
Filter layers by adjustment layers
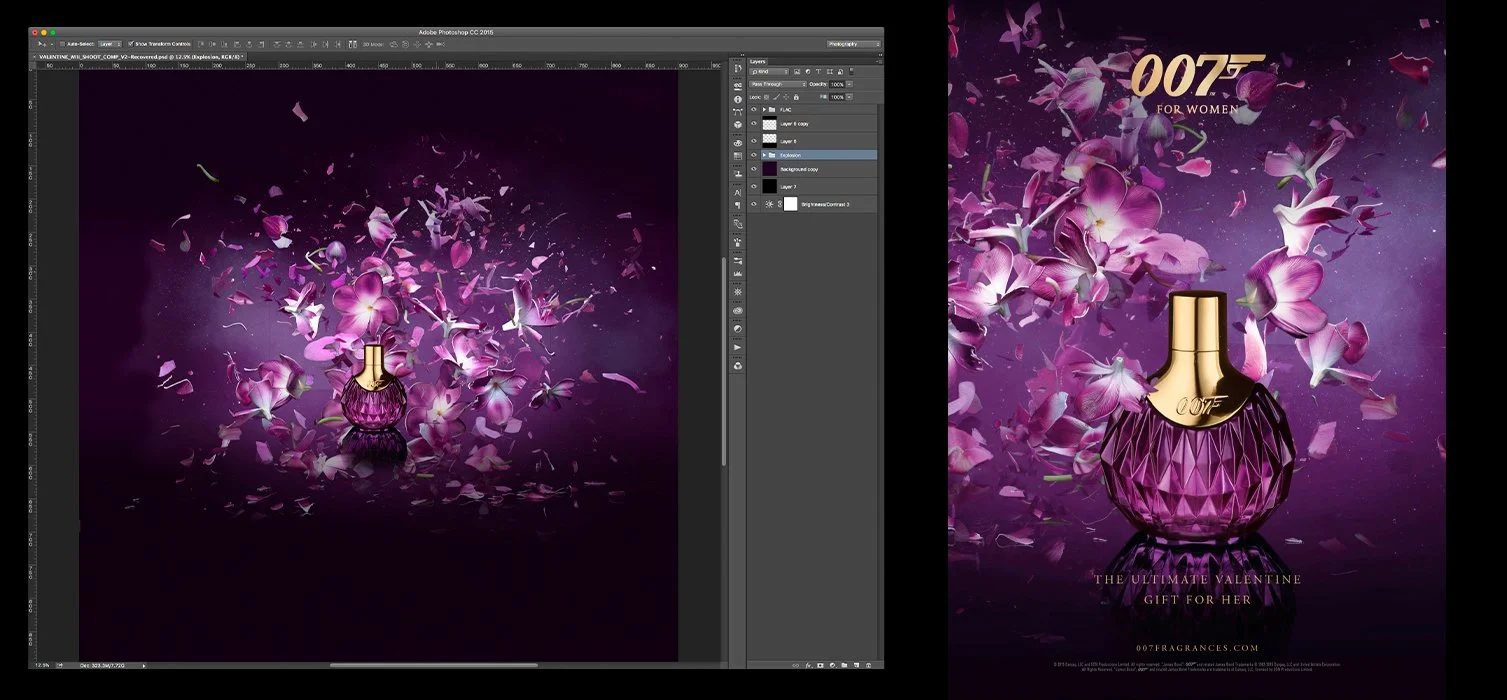808,71
